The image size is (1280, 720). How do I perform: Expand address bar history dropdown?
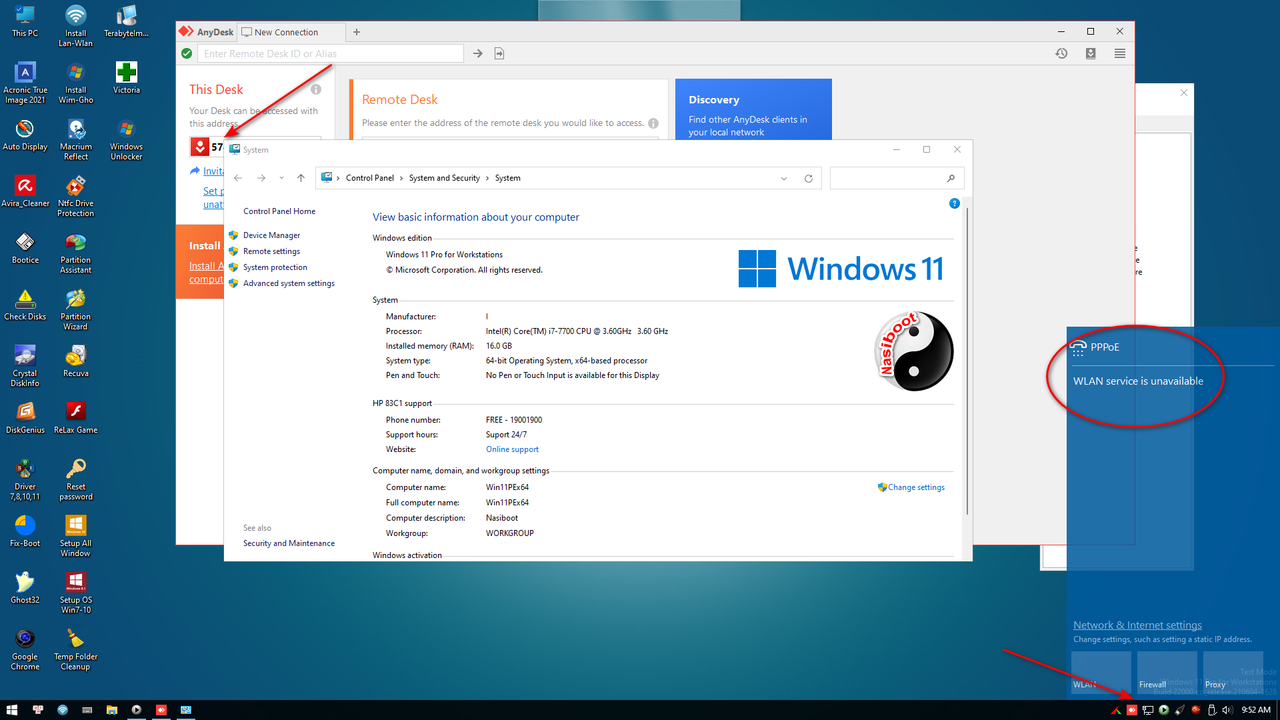coord(784,178)
